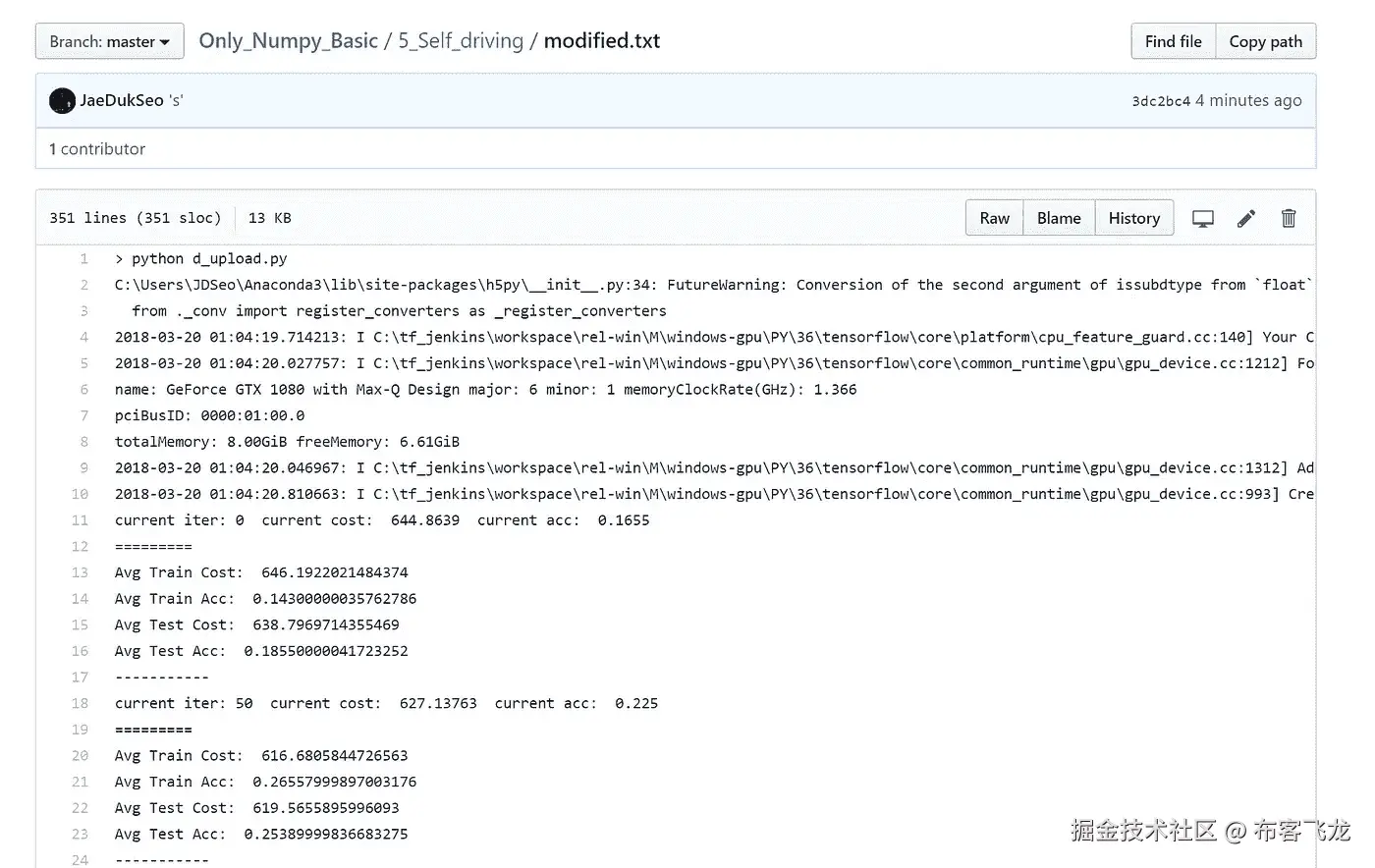
Task: Click the Find file button
Action: (x=1173, y=41)
